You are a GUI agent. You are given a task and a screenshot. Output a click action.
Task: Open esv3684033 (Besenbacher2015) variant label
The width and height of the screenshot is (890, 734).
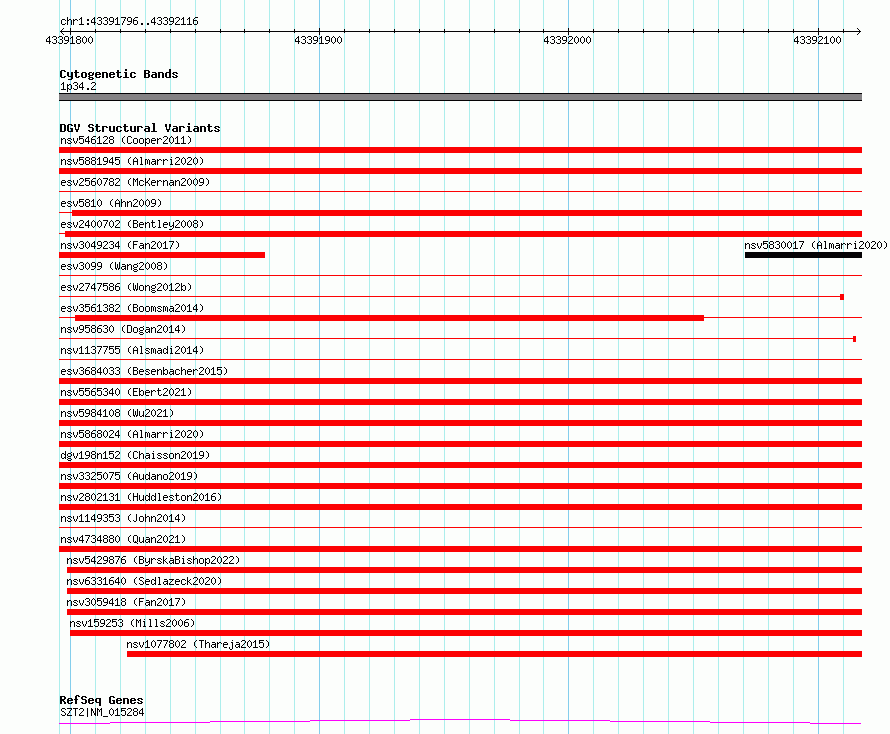(x=144, y=371)
